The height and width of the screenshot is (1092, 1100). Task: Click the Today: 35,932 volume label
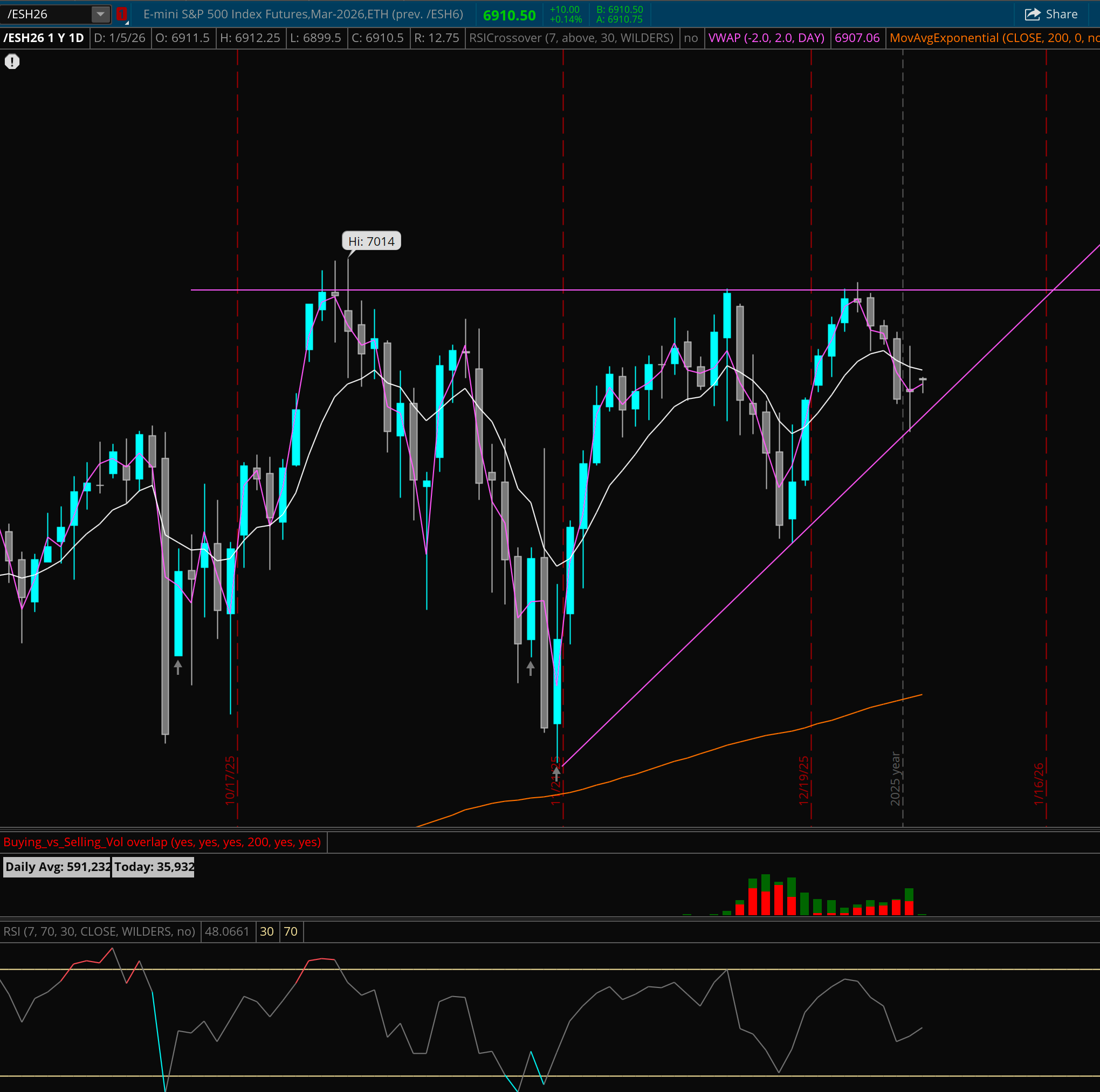tap(154, 867)
